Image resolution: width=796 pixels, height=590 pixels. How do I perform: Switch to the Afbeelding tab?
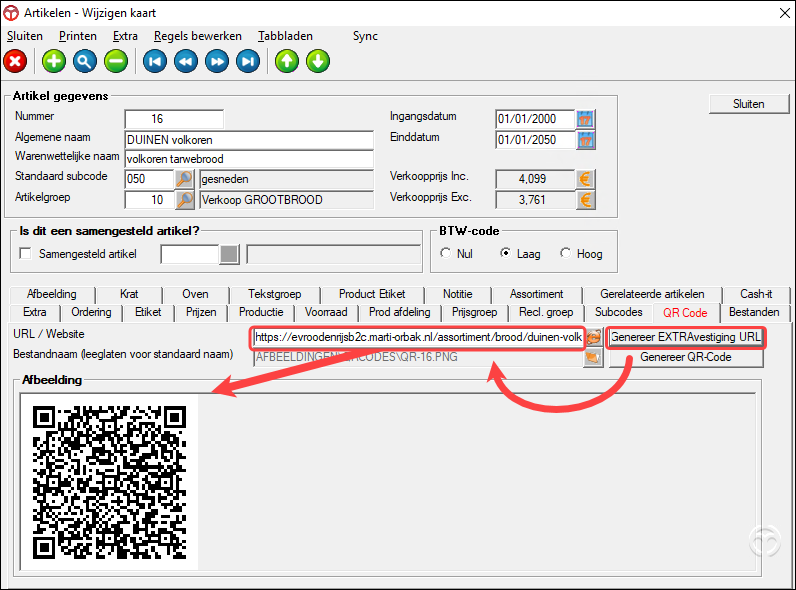[x=52, y=294]
